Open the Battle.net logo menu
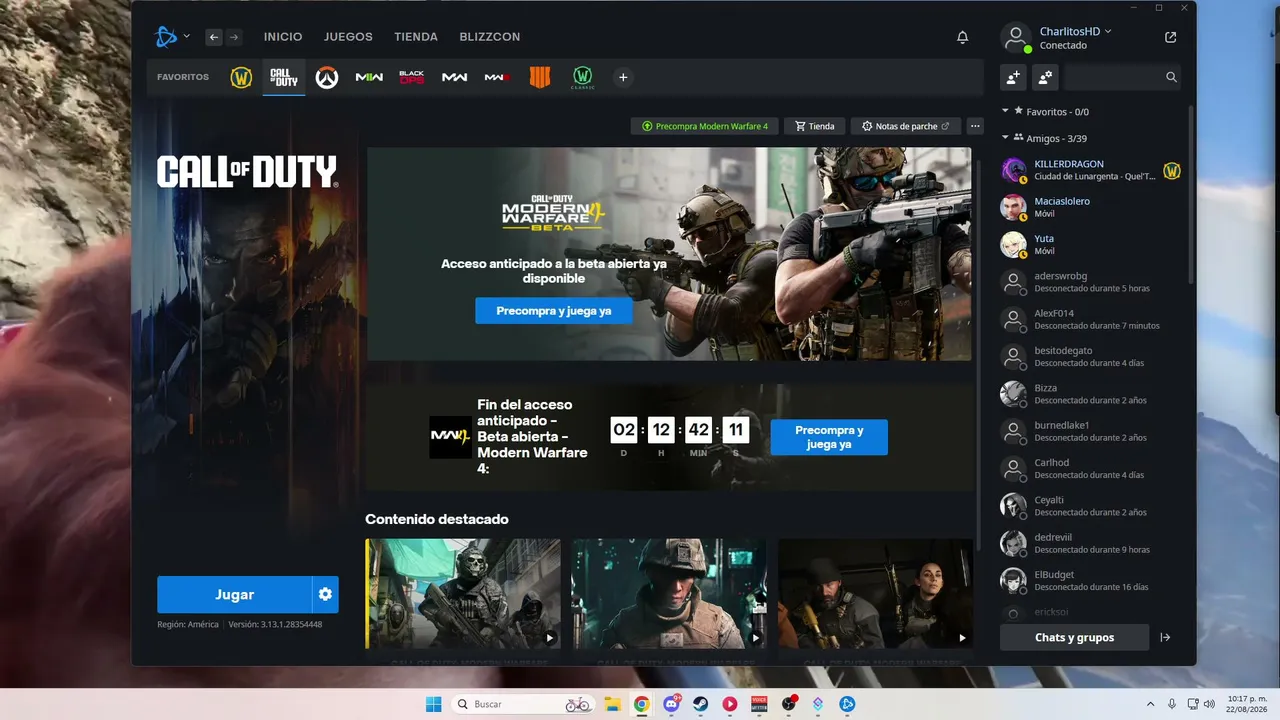 [x=166, y=37]
